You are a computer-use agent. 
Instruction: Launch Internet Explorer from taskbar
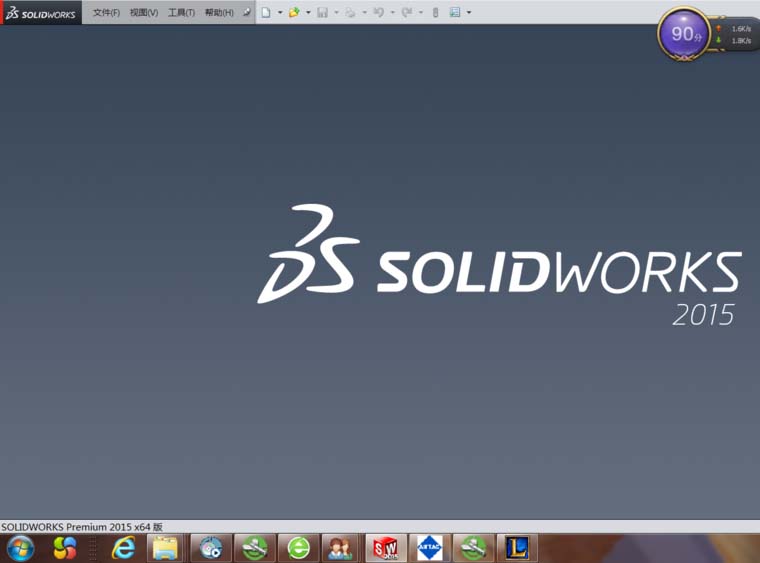click(x=124, y=549)
